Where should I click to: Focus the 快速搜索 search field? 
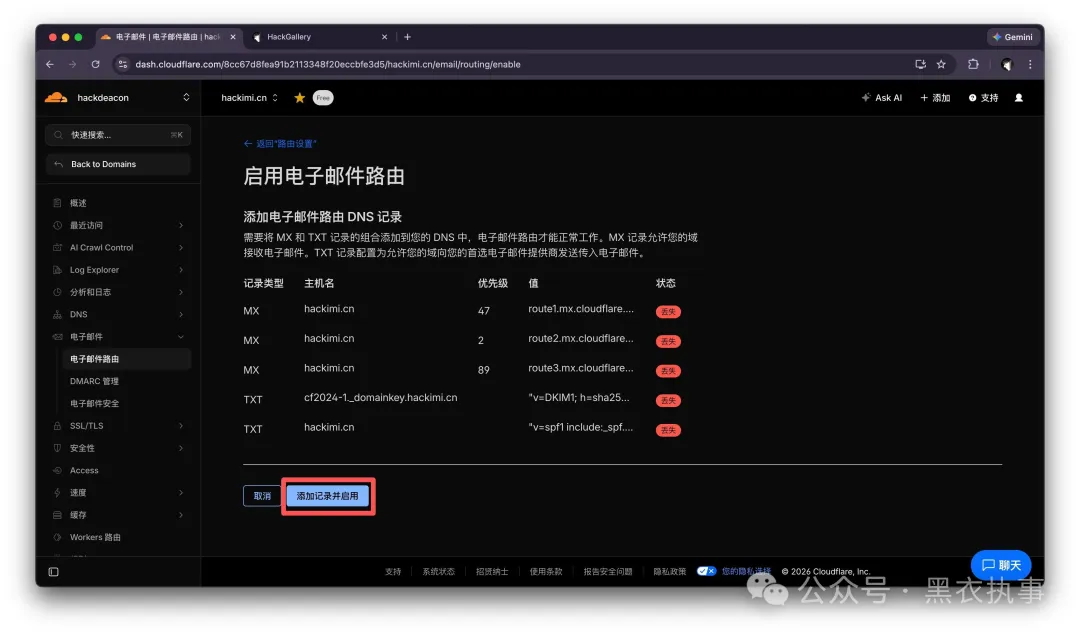coord(118,135)
